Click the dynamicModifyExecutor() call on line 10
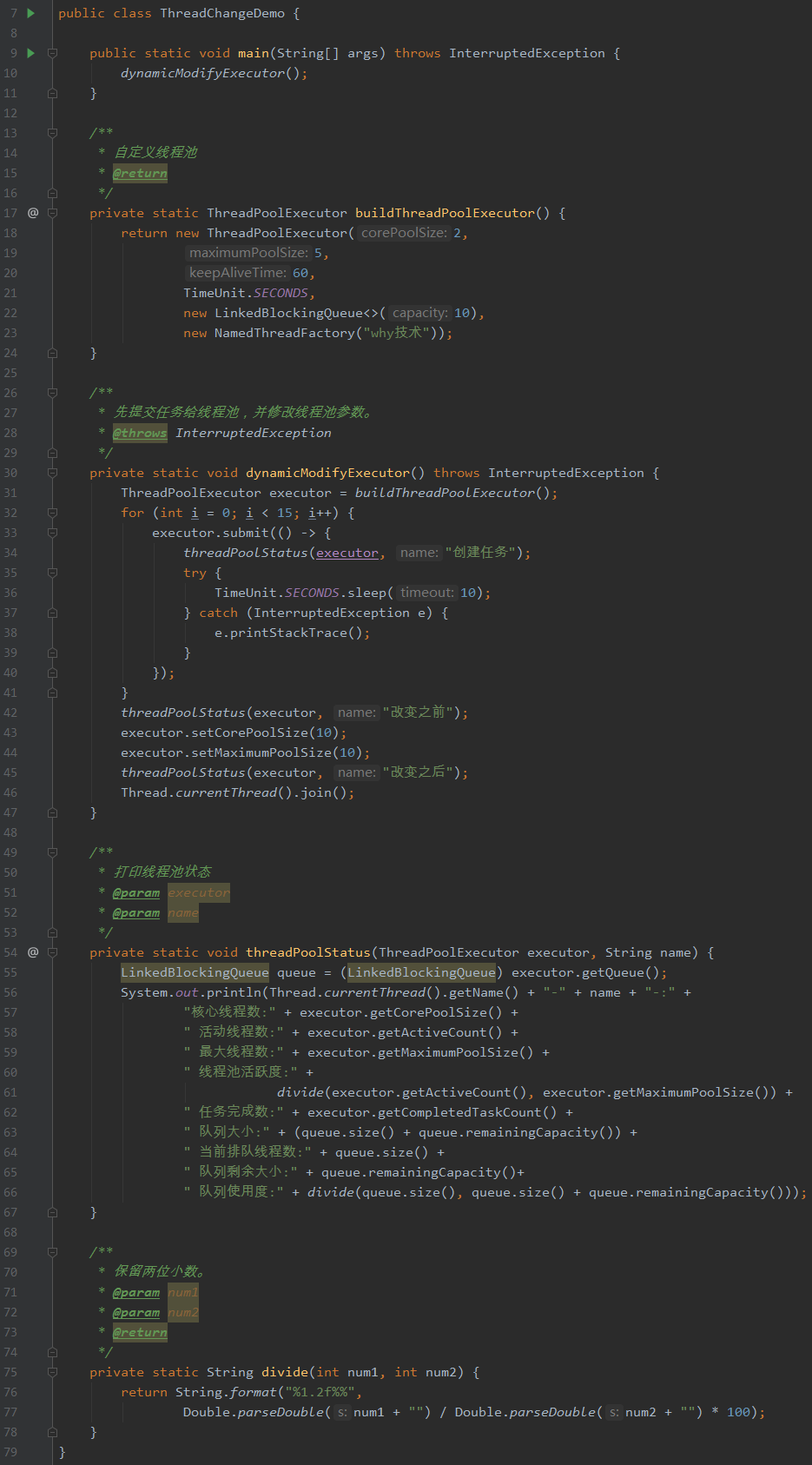 click(x=210, y=73)
